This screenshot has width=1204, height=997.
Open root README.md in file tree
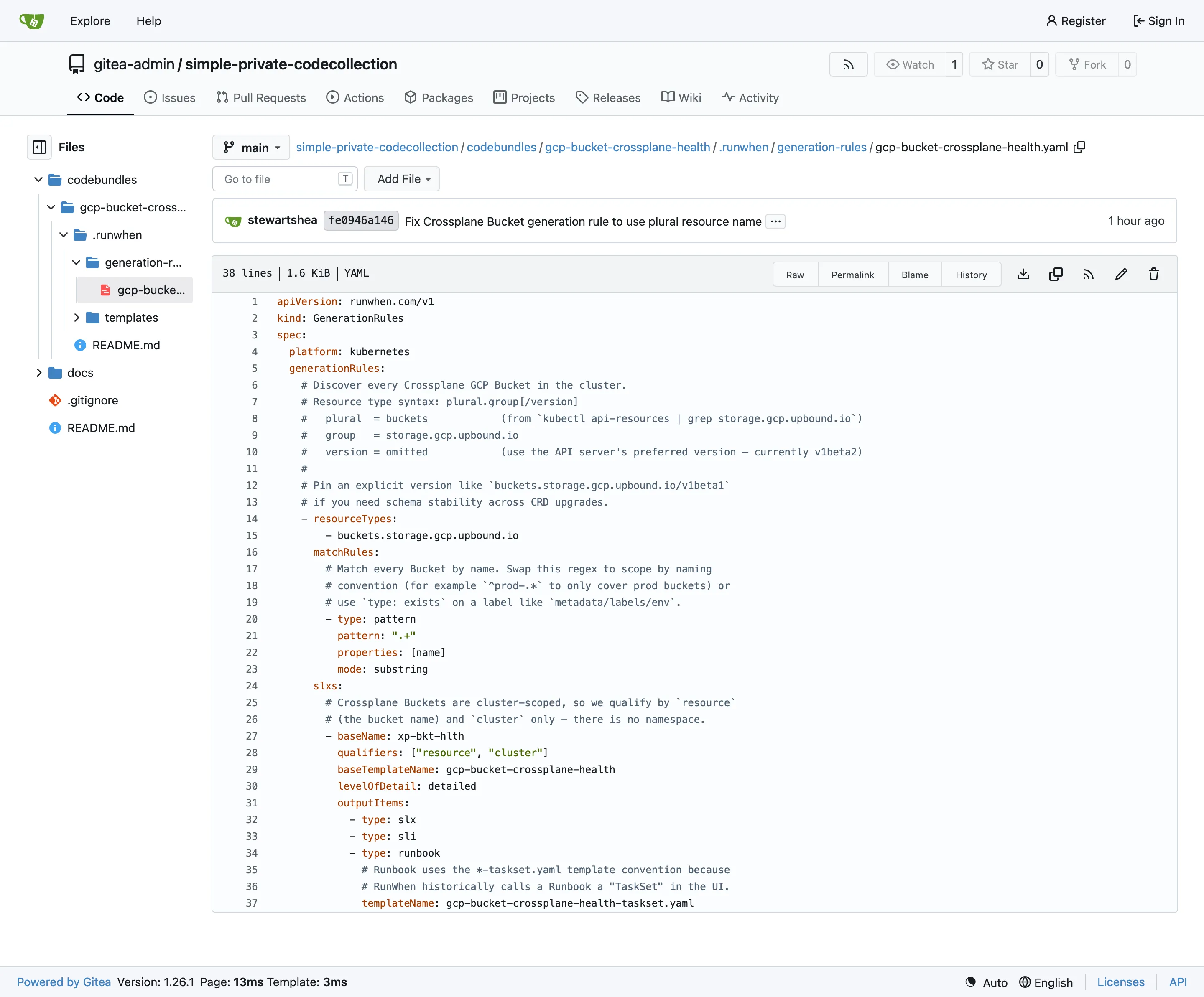click(x=101, y=428)
